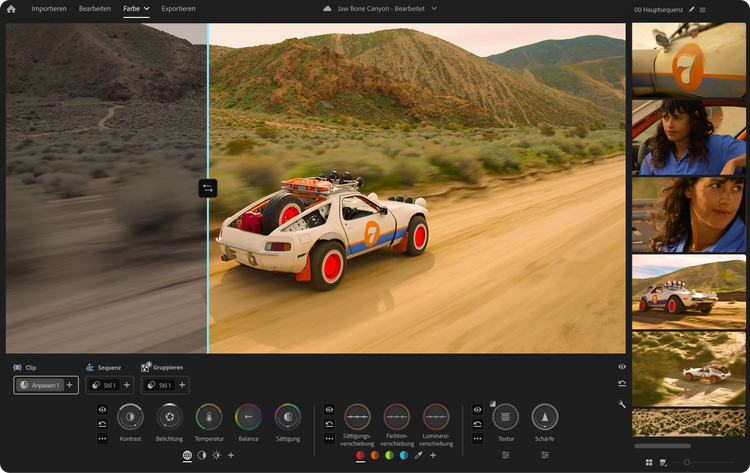Toggle visibility eye for basic adjustments group

[x=102, y=410]
